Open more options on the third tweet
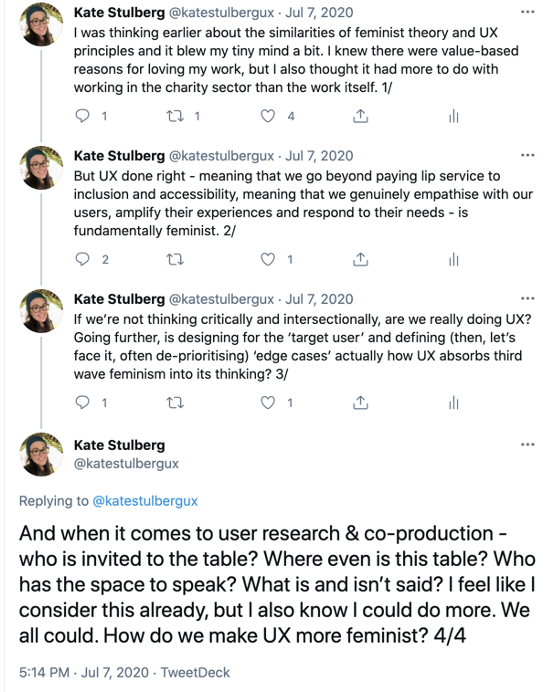This screenshot has width=550, height=692. click(x=527, y=299)
